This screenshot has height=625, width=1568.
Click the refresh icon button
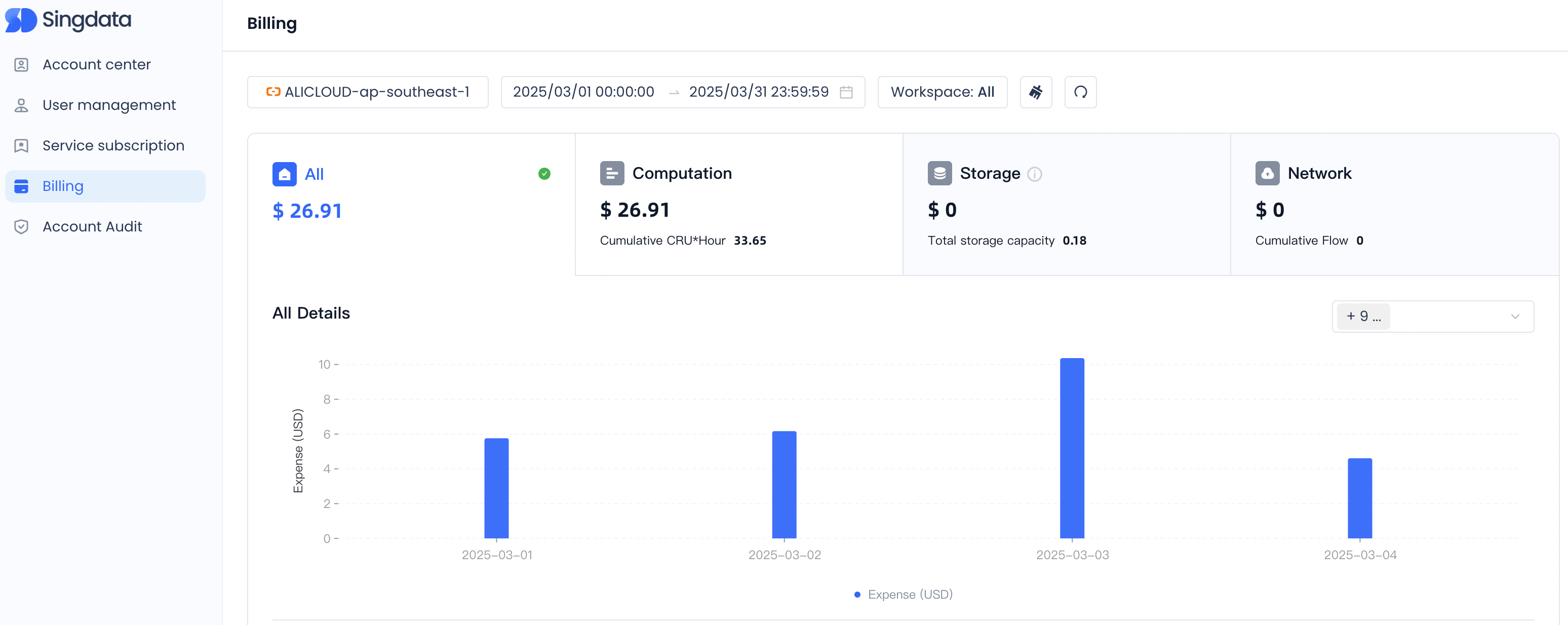tap(1080, 92)
